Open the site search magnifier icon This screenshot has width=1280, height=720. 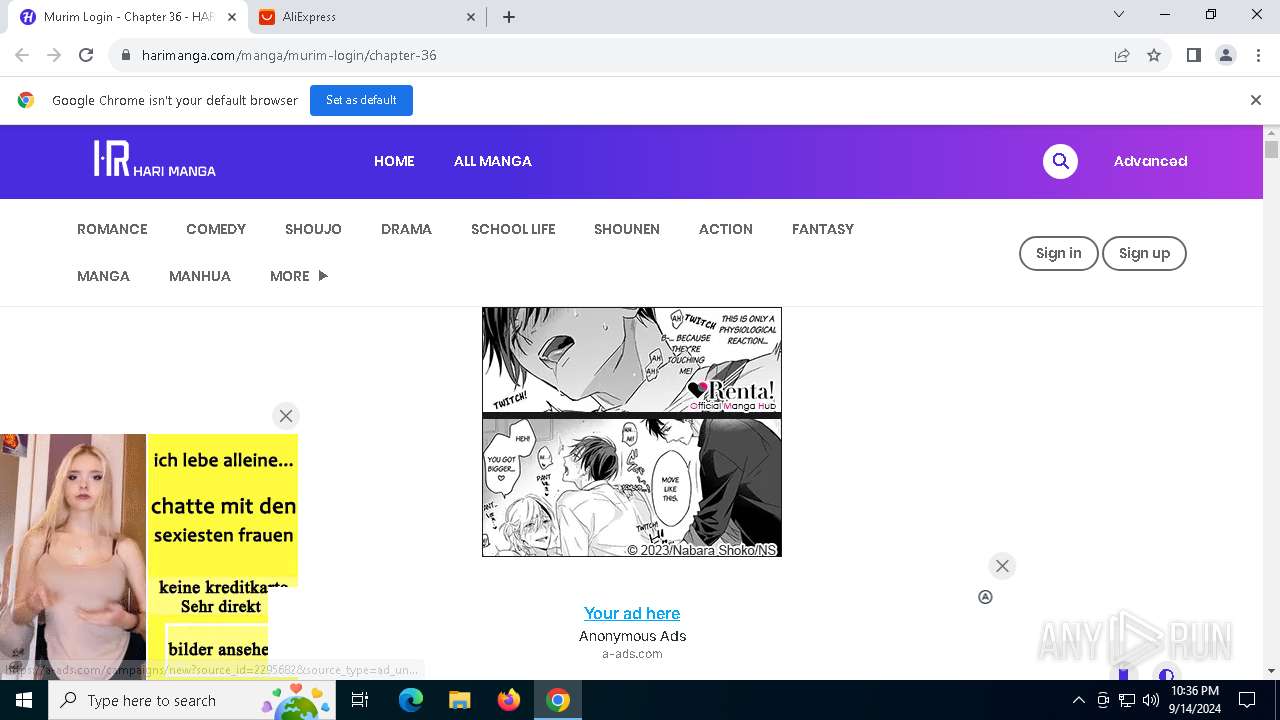tap(1060, 161)
